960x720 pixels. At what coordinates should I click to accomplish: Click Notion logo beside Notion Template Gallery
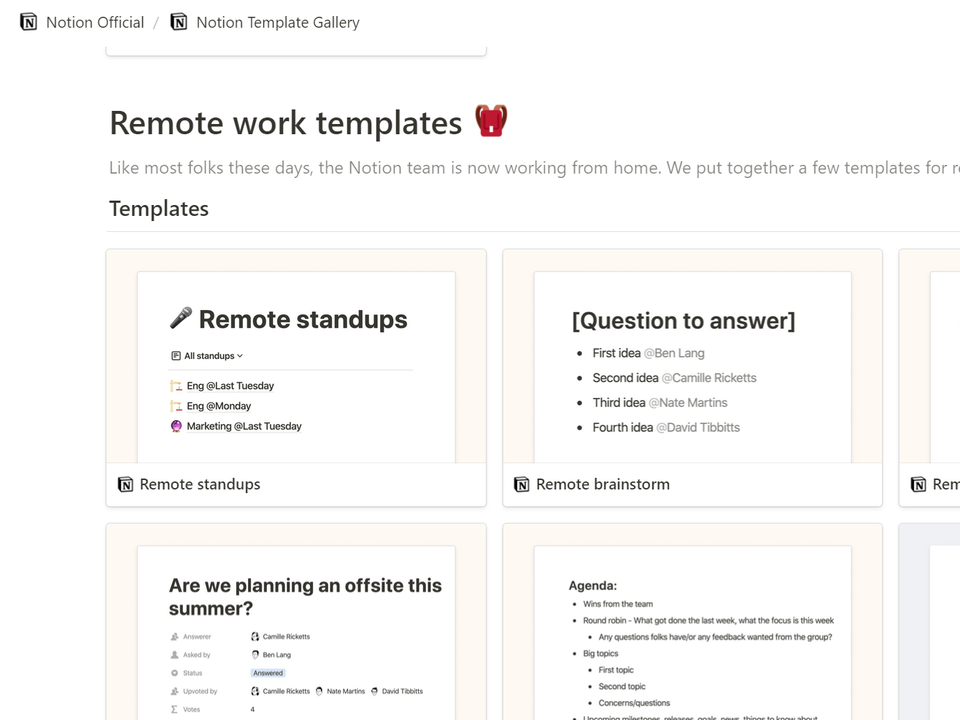coord(178,22)
